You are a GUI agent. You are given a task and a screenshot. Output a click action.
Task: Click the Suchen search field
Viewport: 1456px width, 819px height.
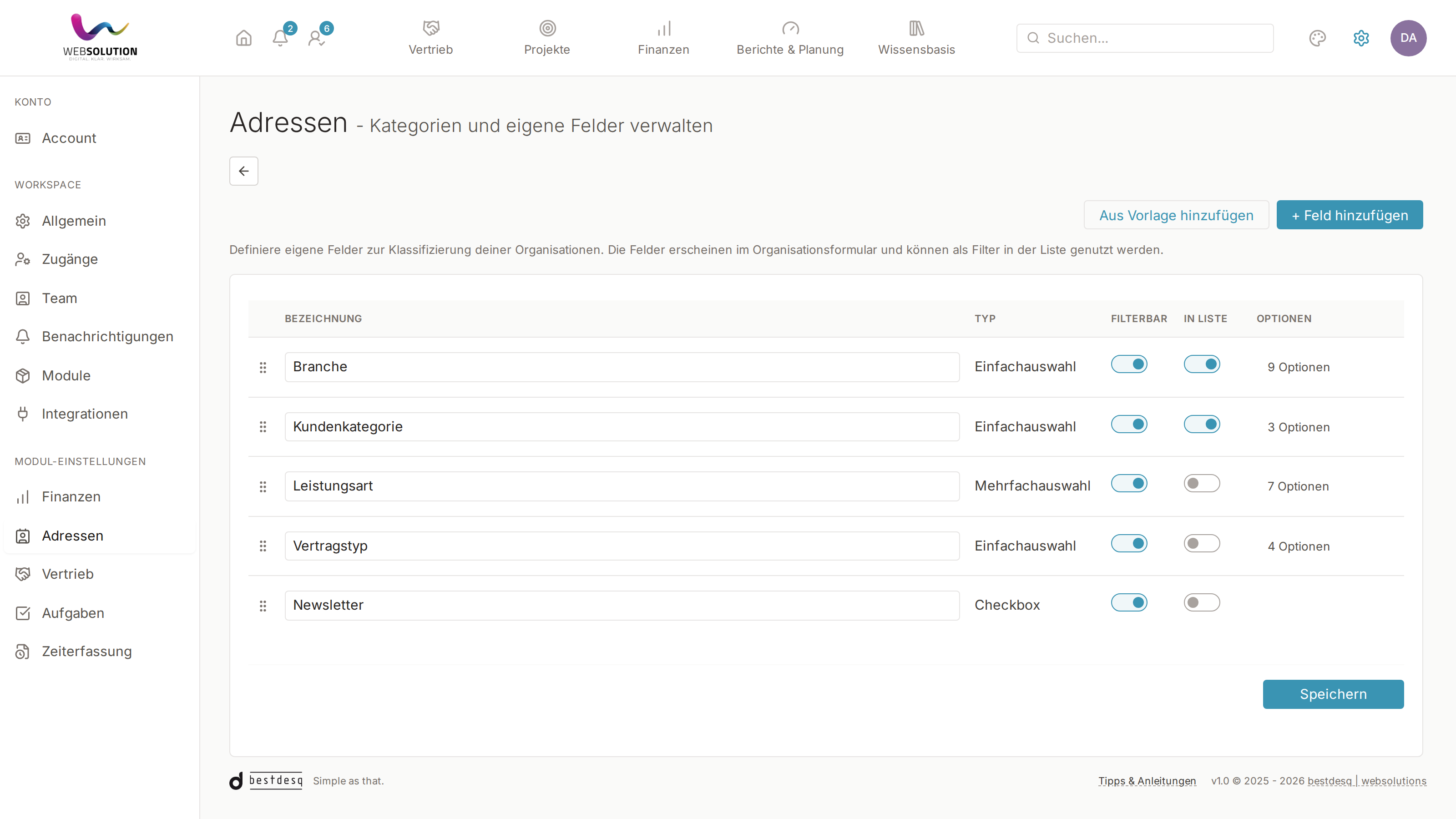tap(1145, 38)
